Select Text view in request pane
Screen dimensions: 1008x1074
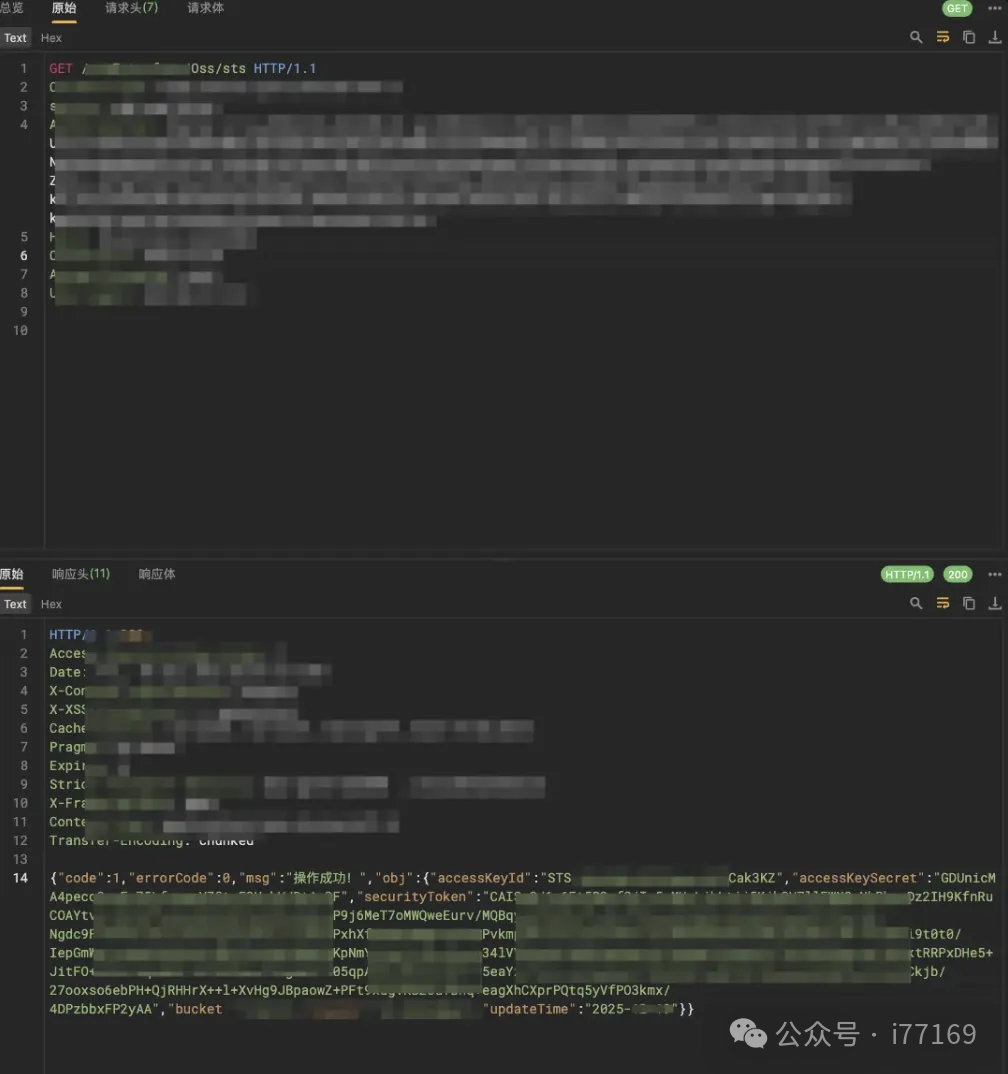pyautogui.click(x=15, y=38)
